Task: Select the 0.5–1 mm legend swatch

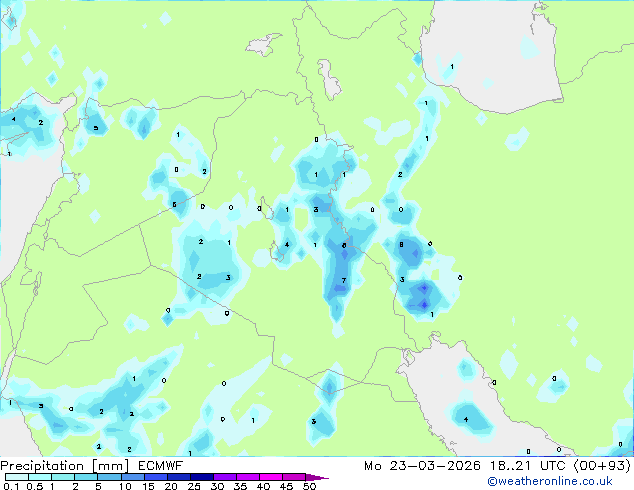Action: [x=40, y=477]
